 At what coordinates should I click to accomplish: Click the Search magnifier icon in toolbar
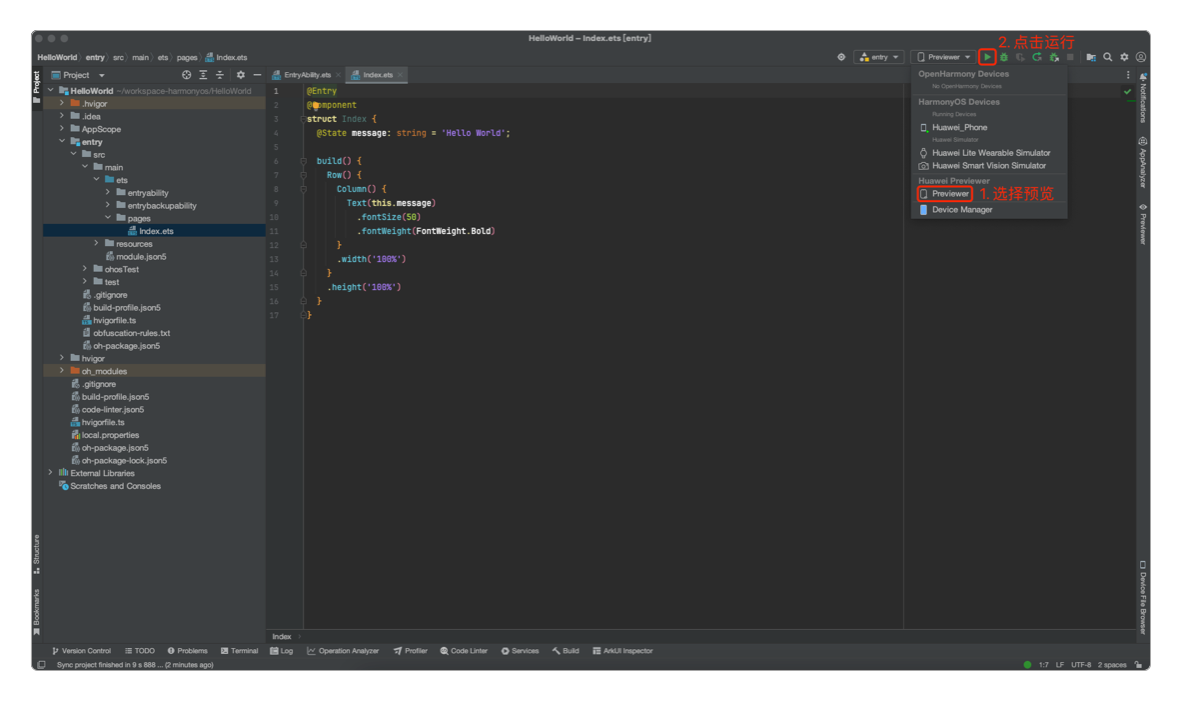(x=1108, y=57)
